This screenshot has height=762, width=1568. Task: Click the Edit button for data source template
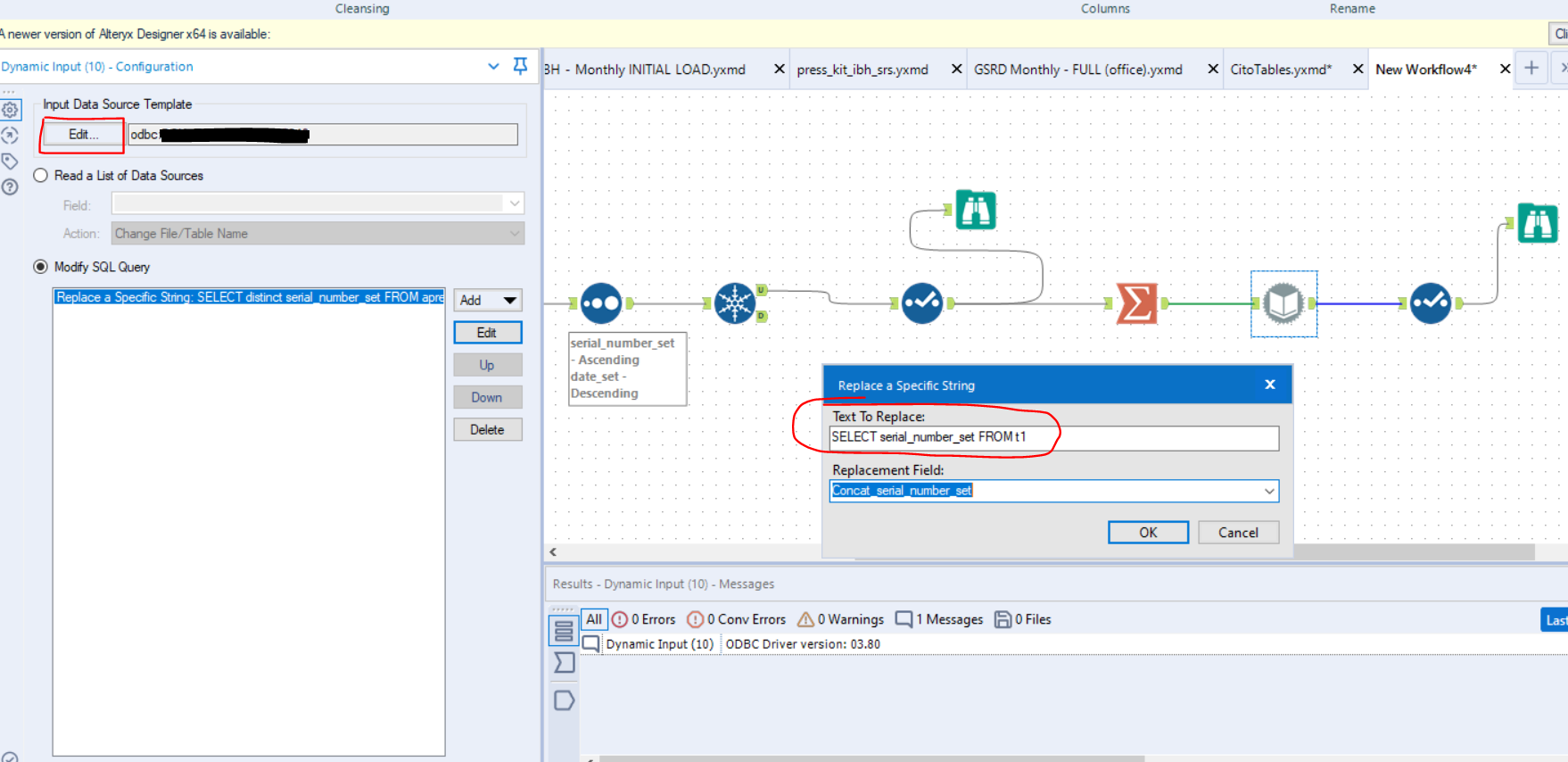pos(83,135)
